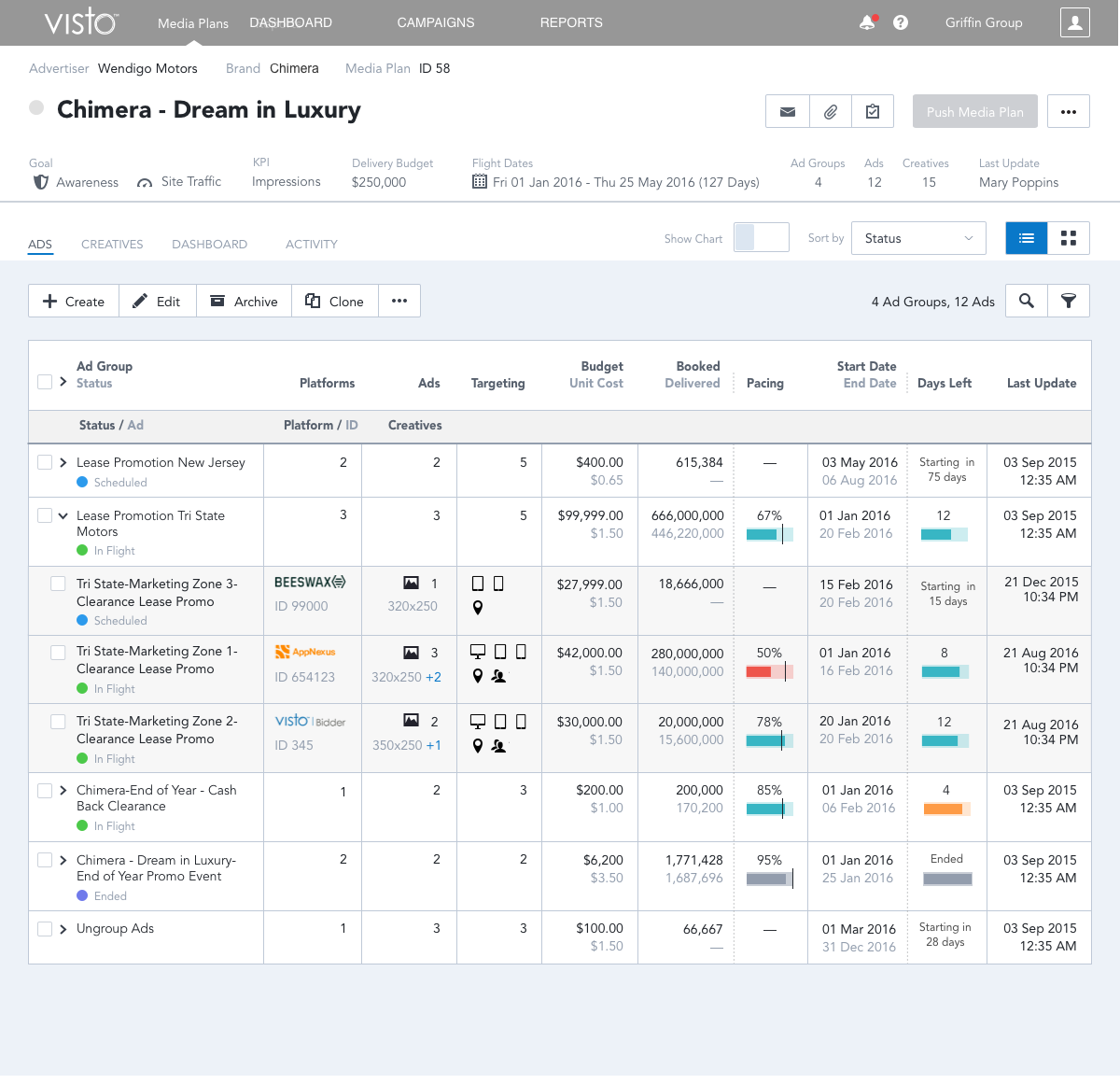Expand the Chimera-End of Year Cash Back group
Screen dimensions: 1120x1084
coord(63,790)
